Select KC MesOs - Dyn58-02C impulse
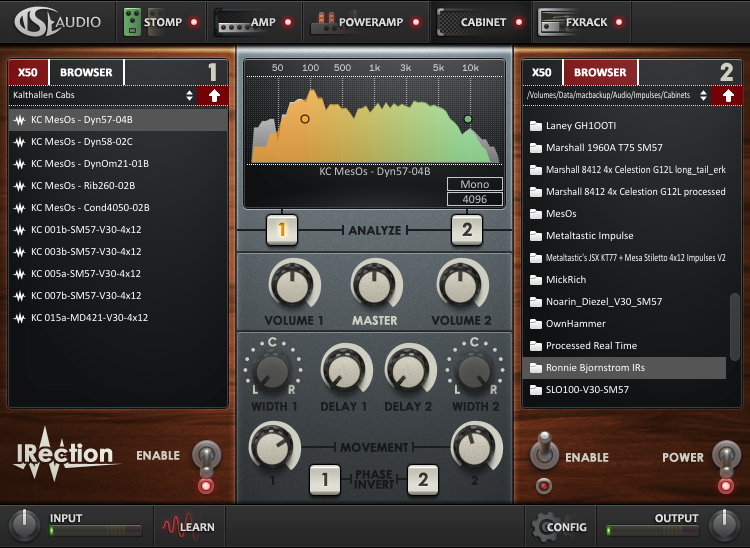Image resolution: width=750 pixels, height=548 pixels. click(118, 142)
